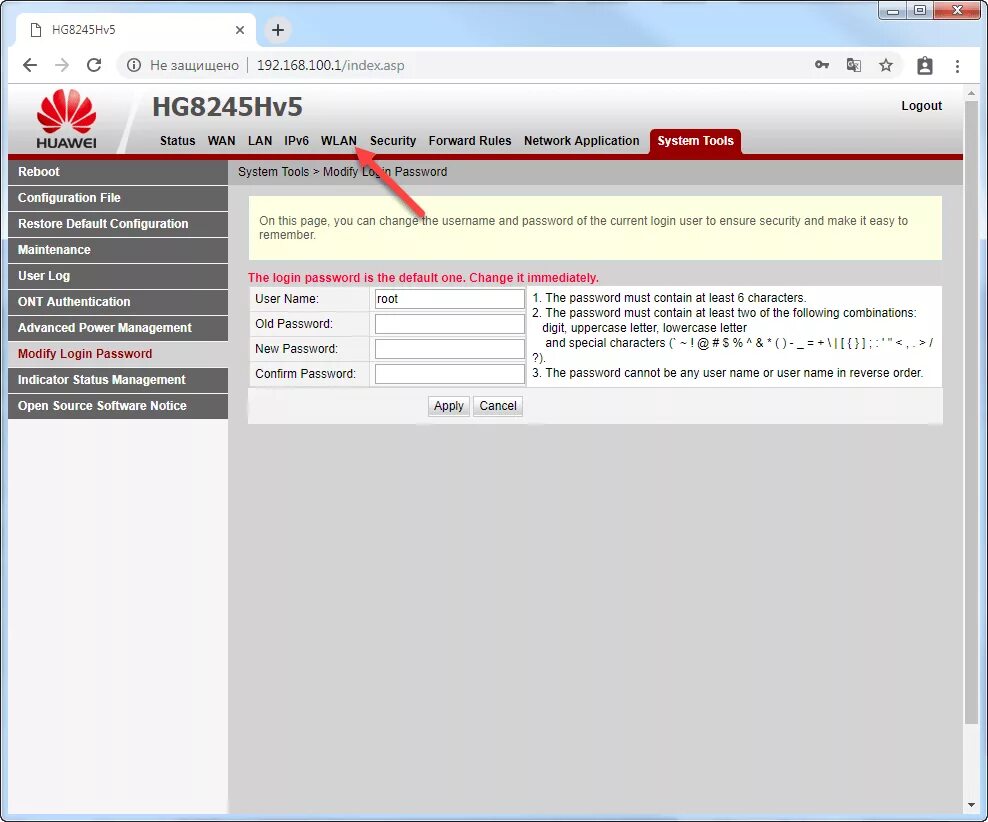Open the Network Application tab

pos(582,140)
